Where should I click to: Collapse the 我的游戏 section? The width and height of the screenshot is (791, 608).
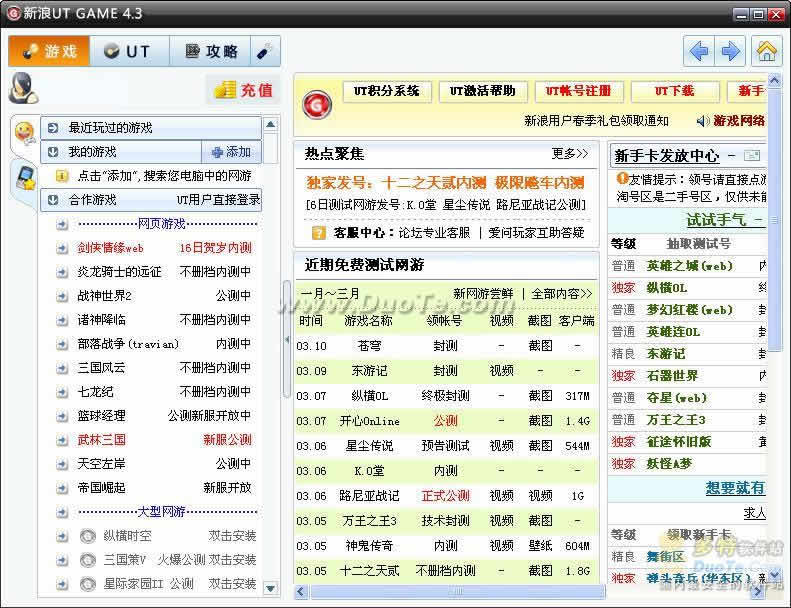click(54, 152)
